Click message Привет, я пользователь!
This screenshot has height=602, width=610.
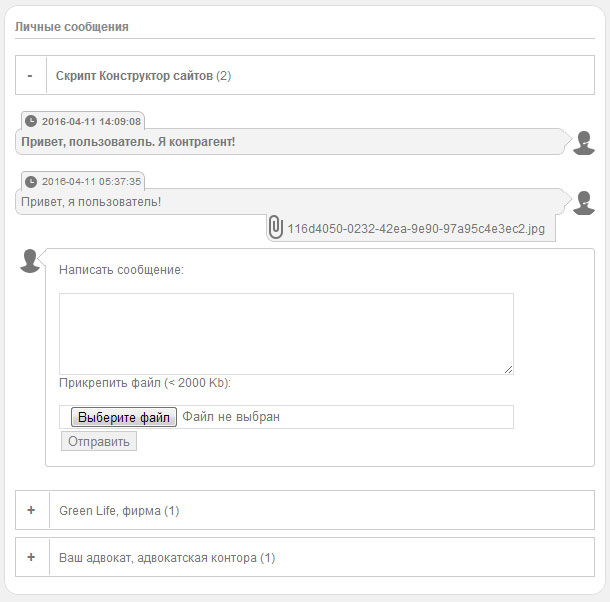[89, 202]
